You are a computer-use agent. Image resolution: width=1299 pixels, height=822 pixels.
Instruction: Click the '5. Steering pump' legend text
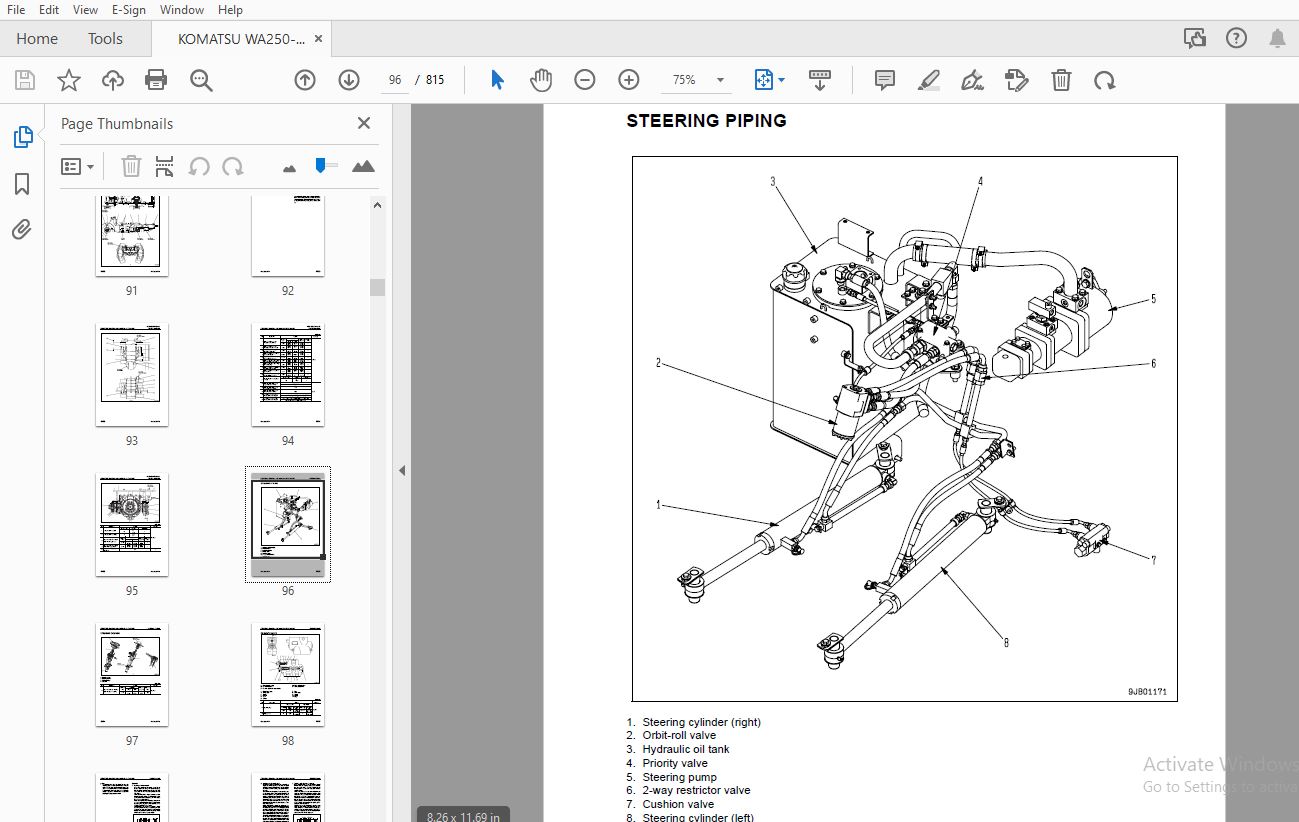[671, 777]
